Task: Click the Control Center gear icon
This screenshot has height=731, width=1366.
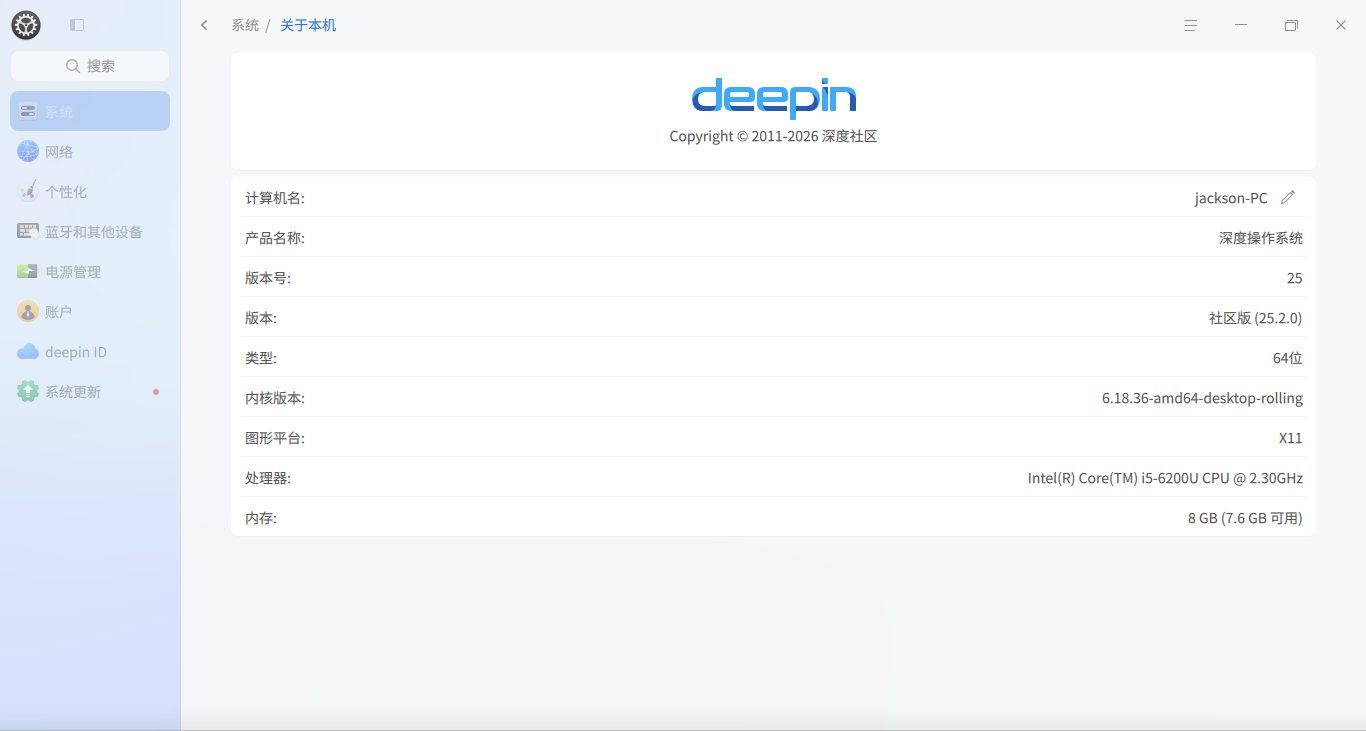Action: coord(26,25)
